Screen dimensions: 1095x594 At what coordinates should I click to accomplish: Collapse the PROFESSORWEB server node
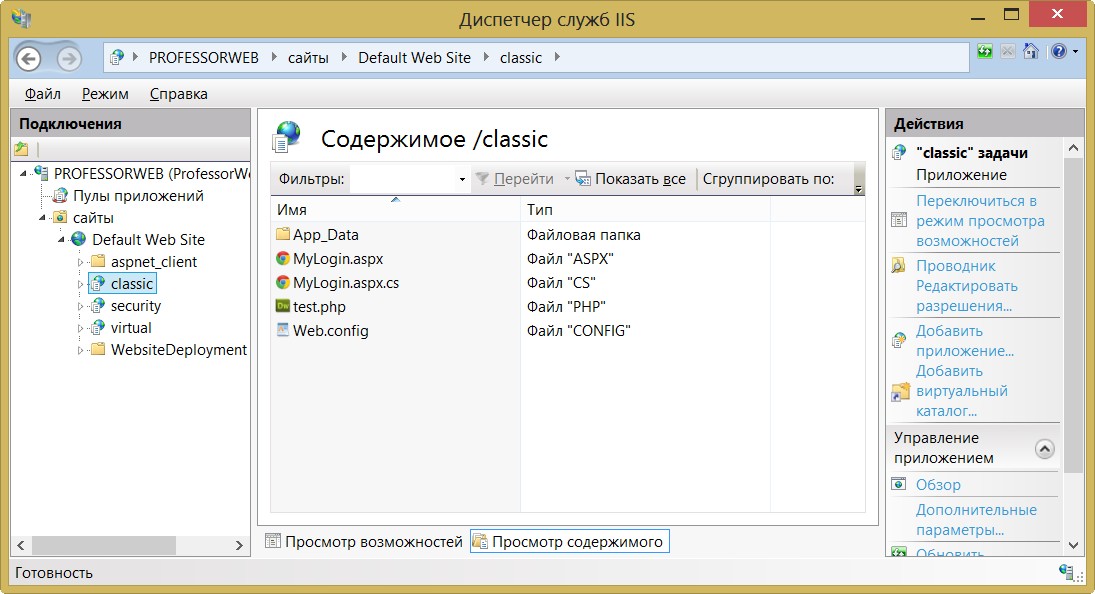tap(24, 174)
